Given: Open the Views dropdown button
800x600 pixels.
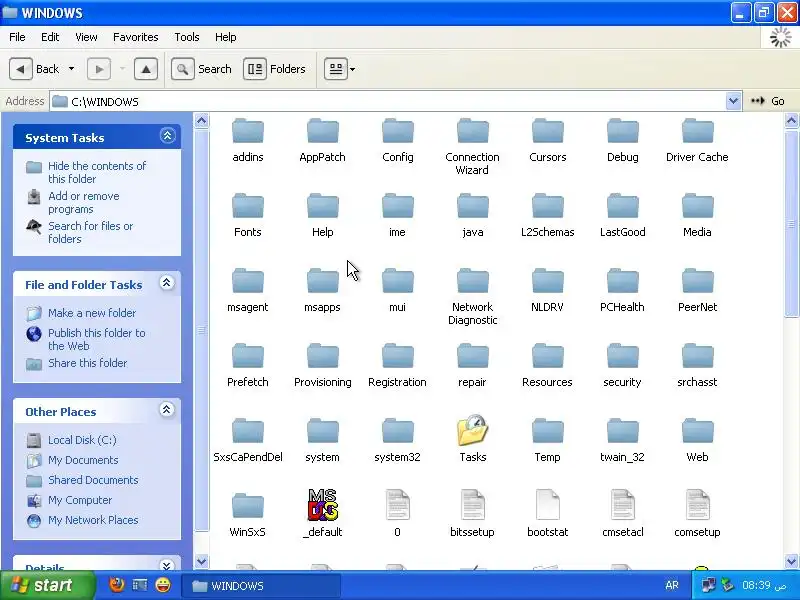Looking at the screenshot, I should (x=340, y=69).
